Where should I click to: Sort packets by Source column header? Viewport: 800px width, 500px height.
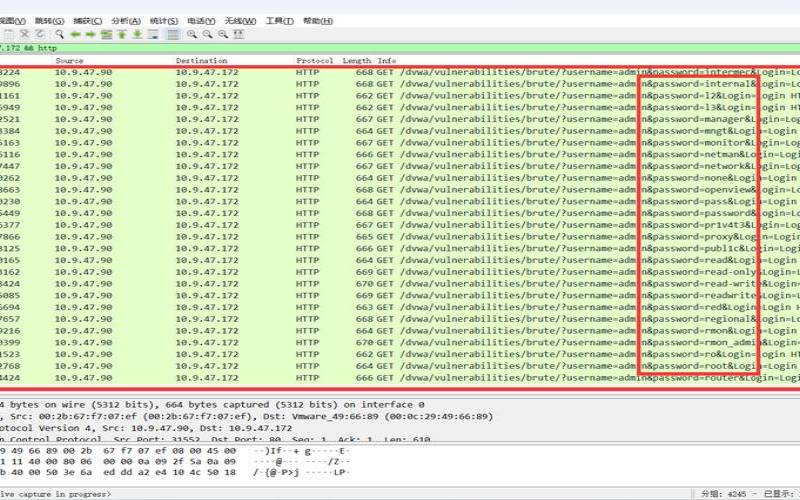click(x=70, y=61)
